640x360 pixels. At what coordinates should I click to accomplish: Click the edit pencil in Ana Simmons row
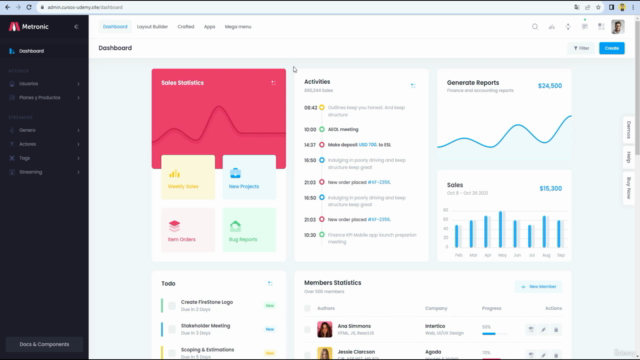(x=543, y=329)
